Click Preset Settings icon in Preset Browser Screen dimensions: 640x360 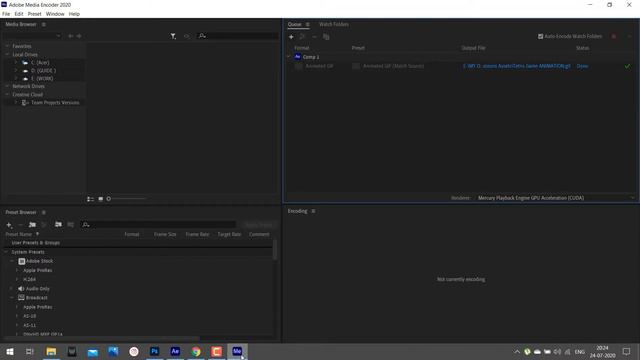pyautogui.click(x=44, y=224)
